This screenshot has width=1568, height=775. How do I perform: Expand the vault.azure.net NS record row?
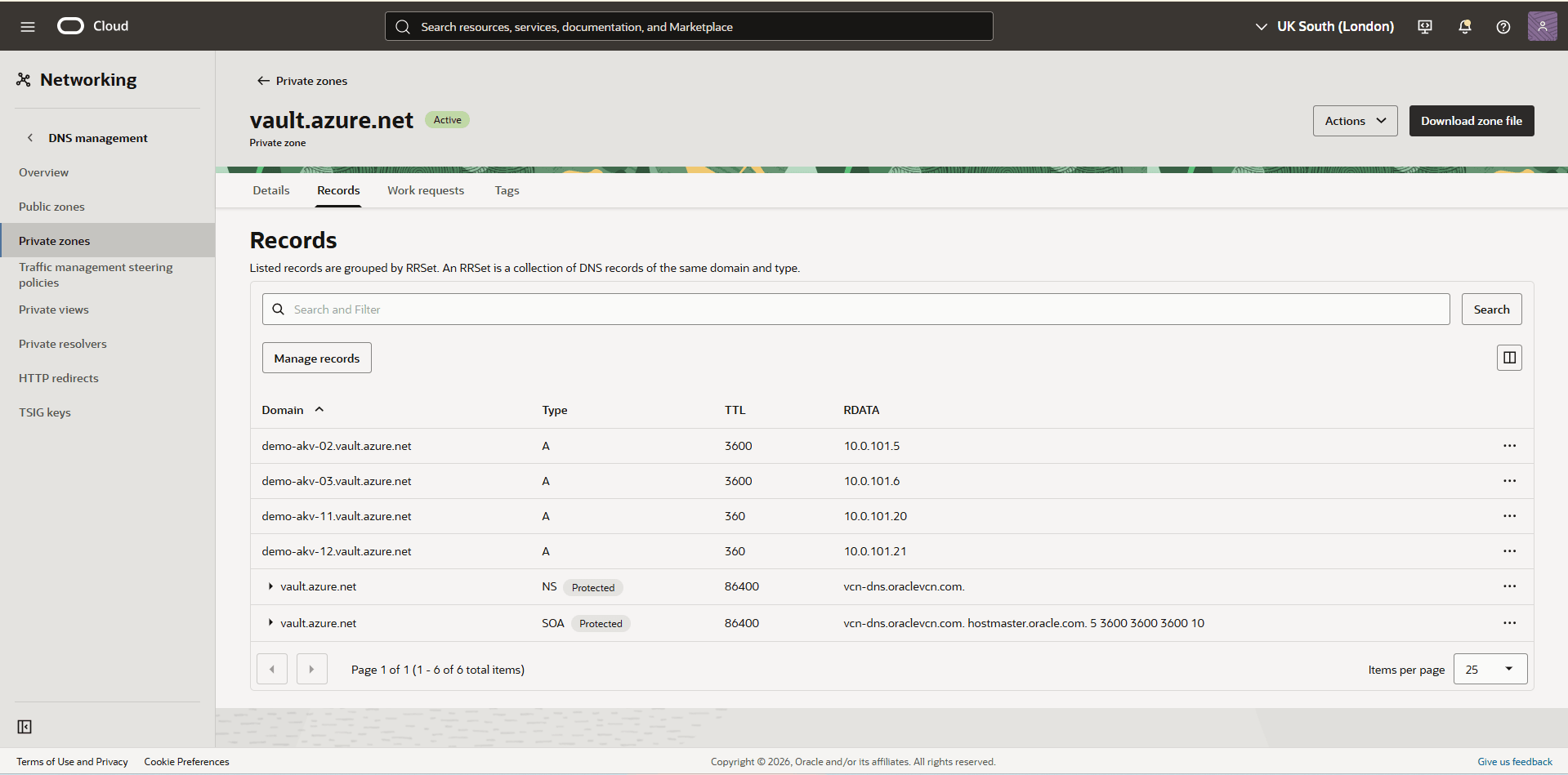tap(270, 586)
